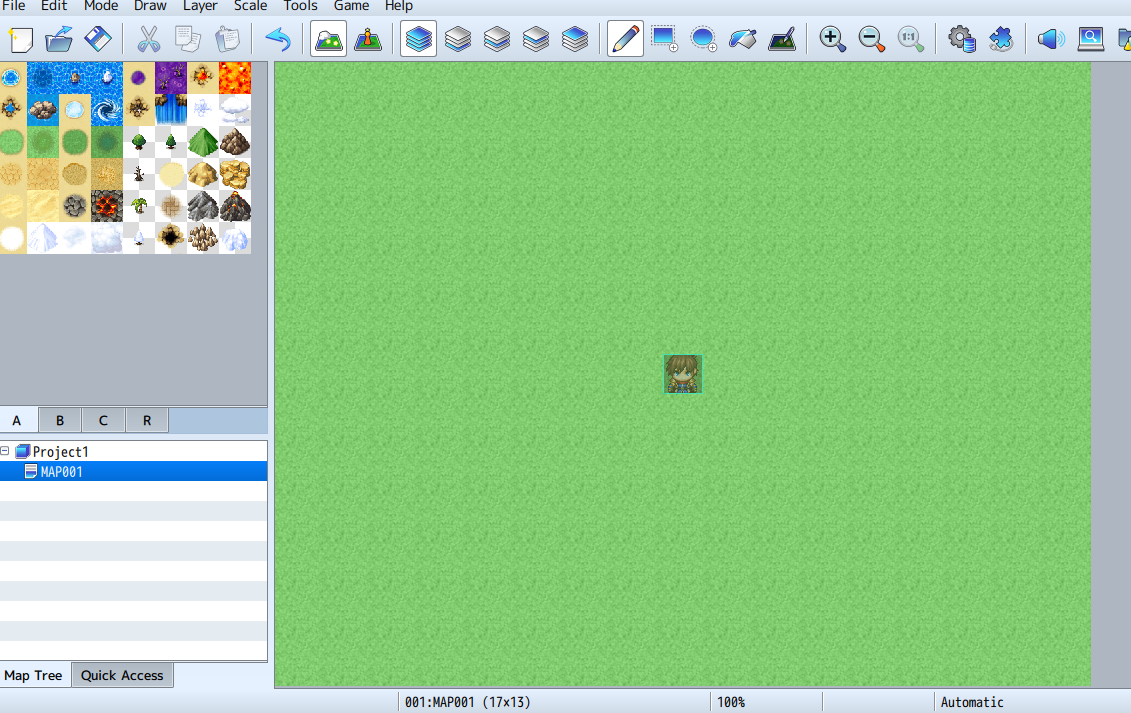1131x713 pixels.
Task: Pick the green mountain tile
Action: pos(203,141)
